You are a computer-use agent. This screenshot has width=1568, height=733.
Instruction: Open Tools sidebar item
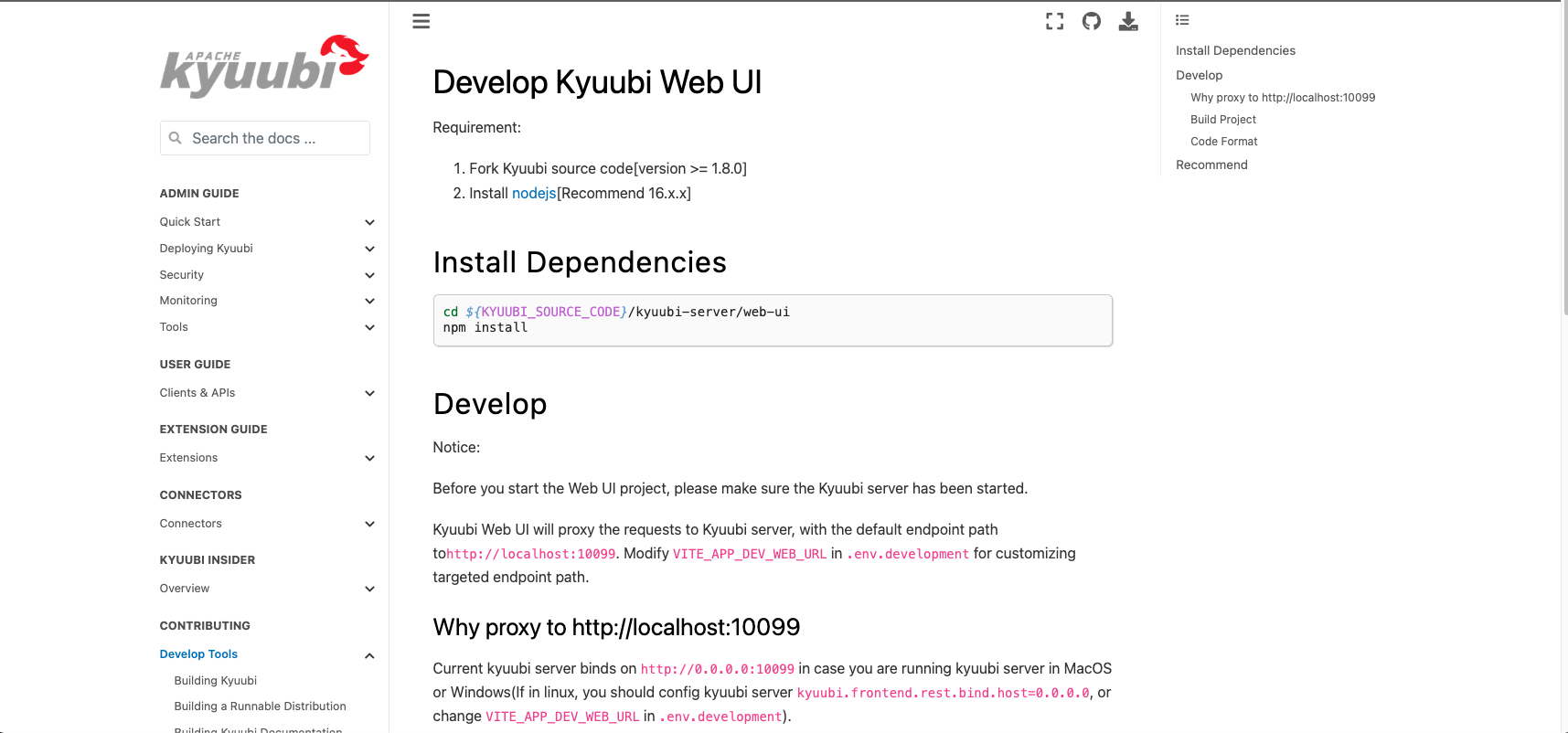point(174,327)
